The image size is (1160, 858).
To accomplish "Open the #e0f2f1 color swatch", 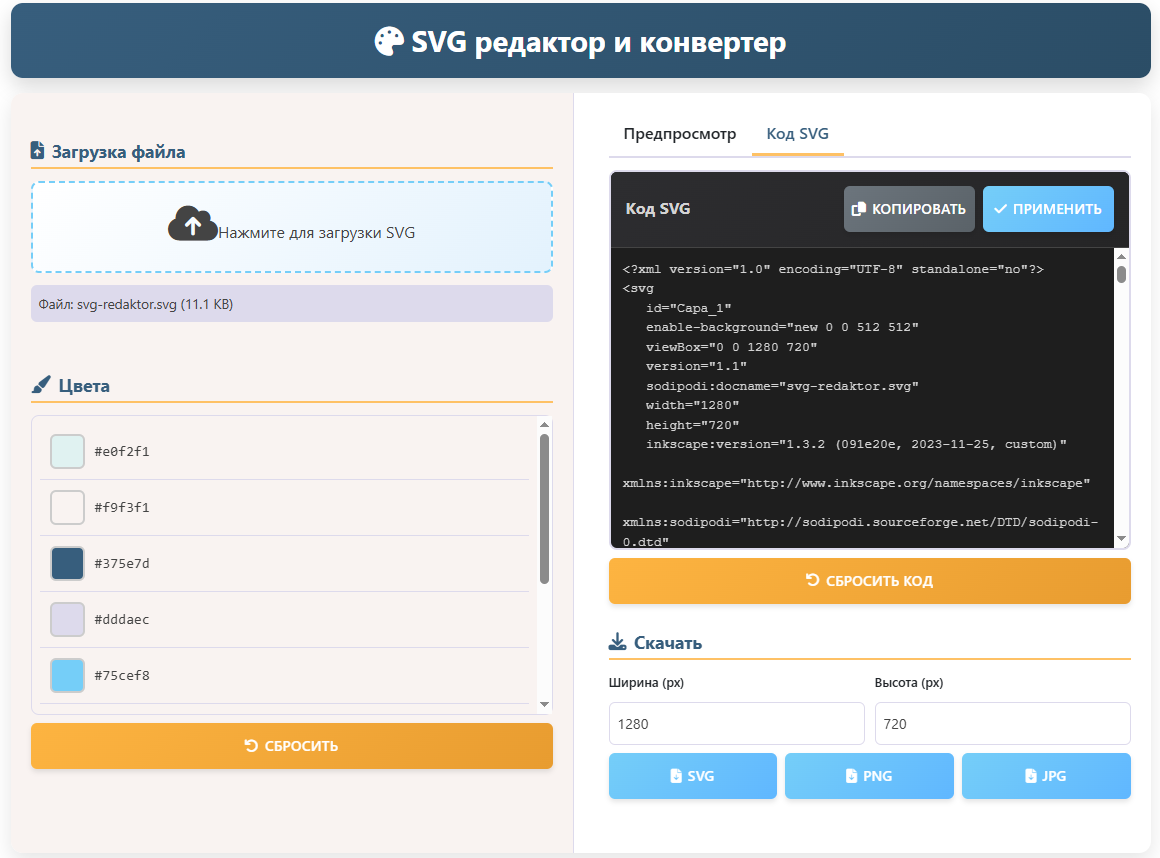I will (67, 451).
